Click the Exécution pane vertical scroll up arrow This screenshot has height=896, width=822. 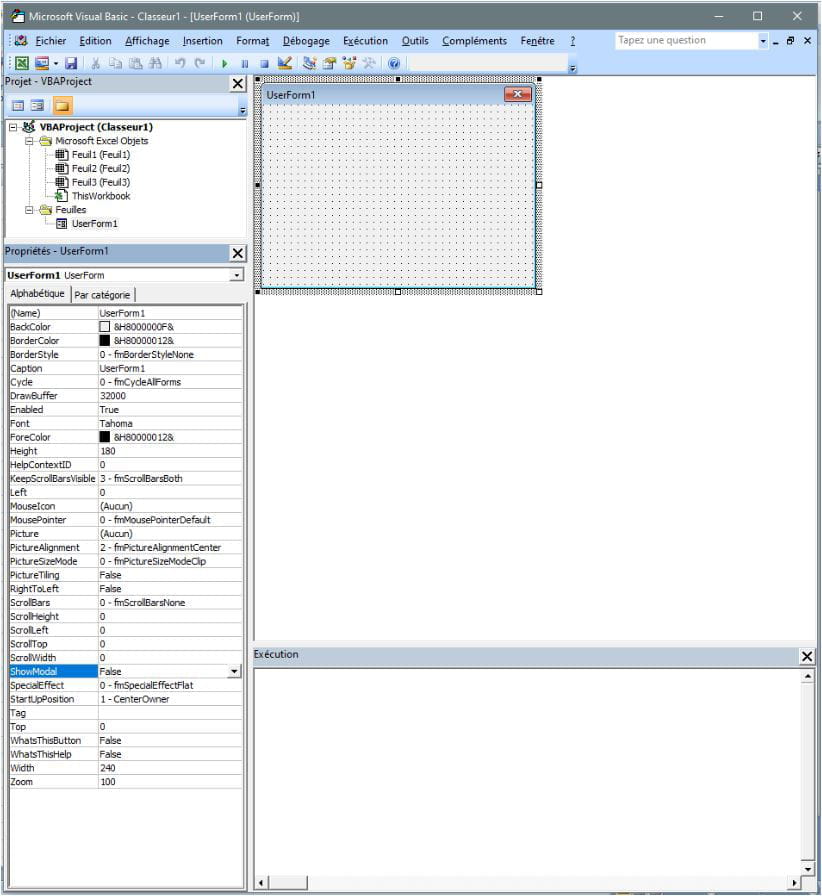tap(807, 676)
